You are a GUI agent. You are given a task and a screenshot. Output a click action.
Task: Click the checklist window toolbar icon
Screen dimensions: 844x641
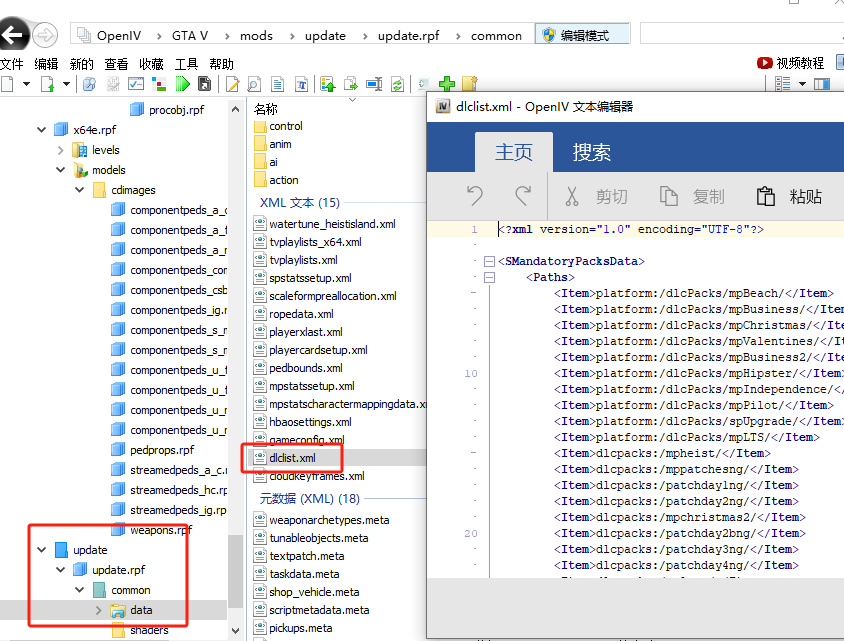[x=136, y=84]
